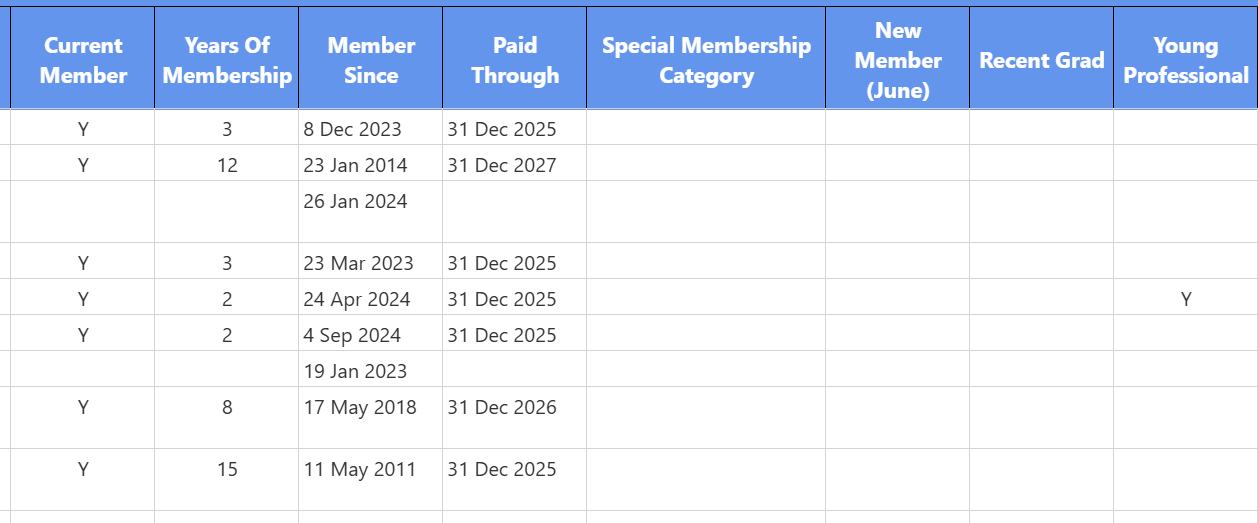Select the New Member (June) header

pos(898,60)
